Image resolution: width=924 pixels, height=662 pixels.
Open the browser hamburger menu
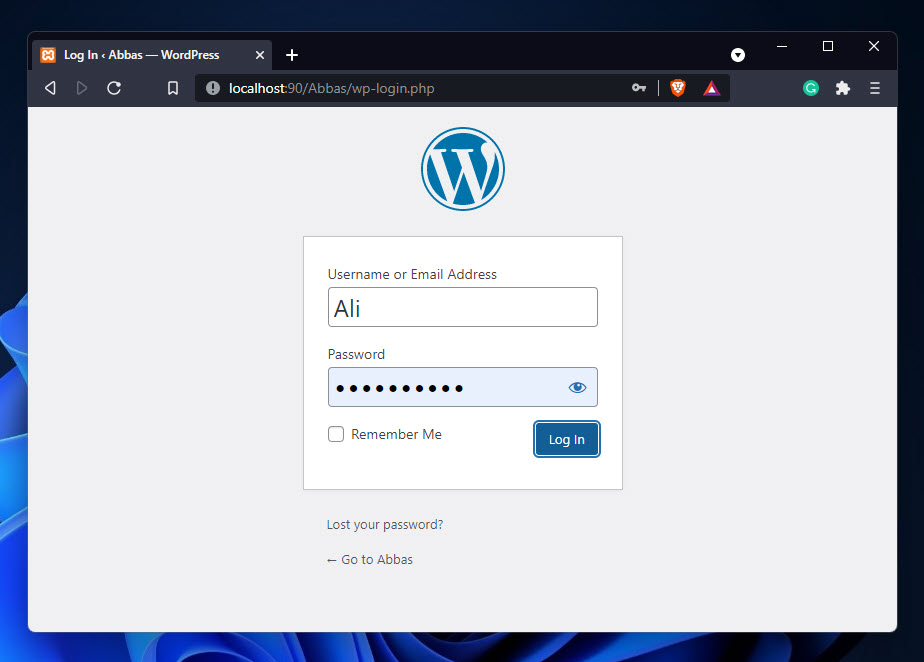tap(874, 88)
